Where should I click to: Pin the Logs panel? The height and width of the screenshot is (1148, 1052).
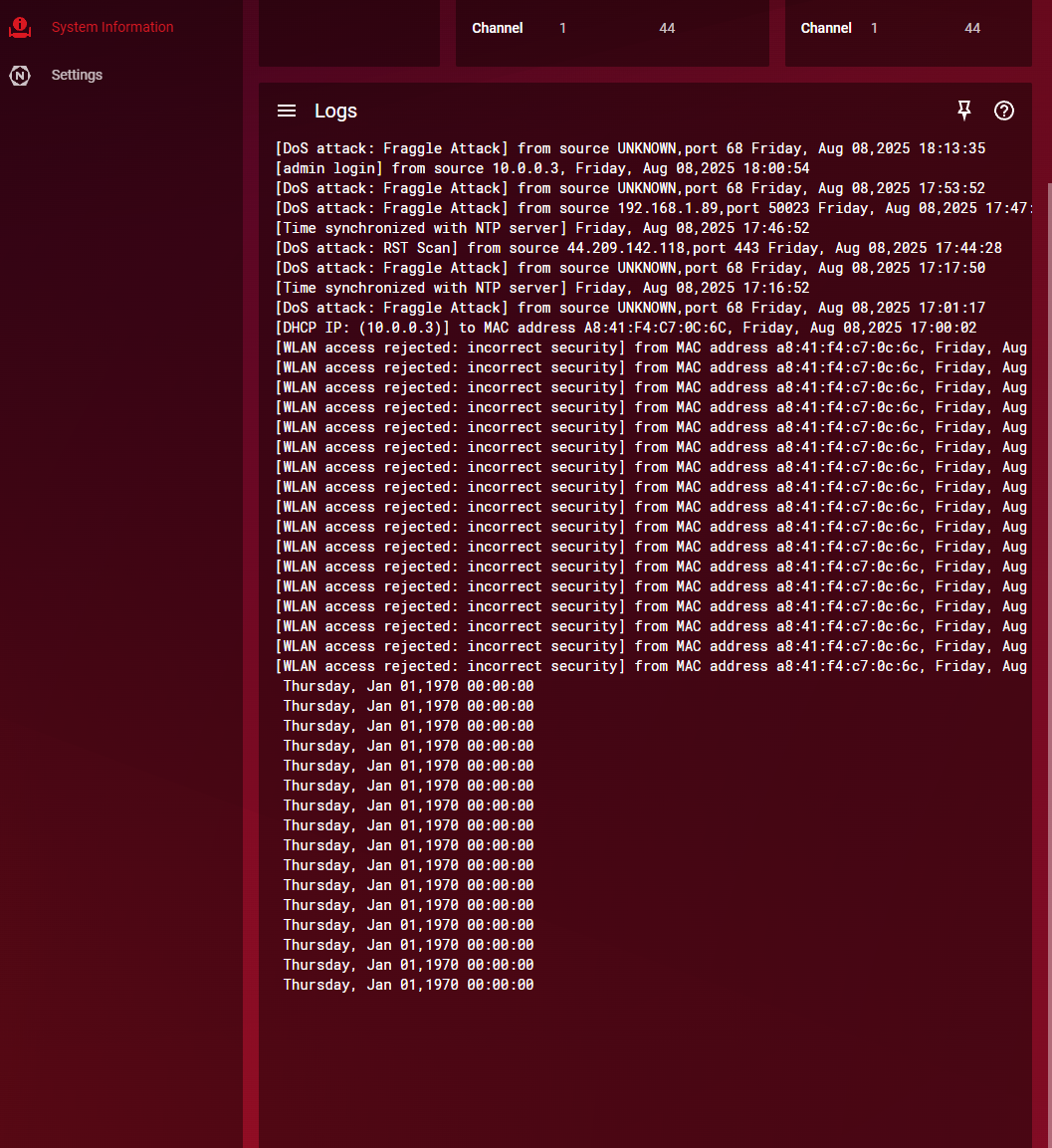(964, 111)
